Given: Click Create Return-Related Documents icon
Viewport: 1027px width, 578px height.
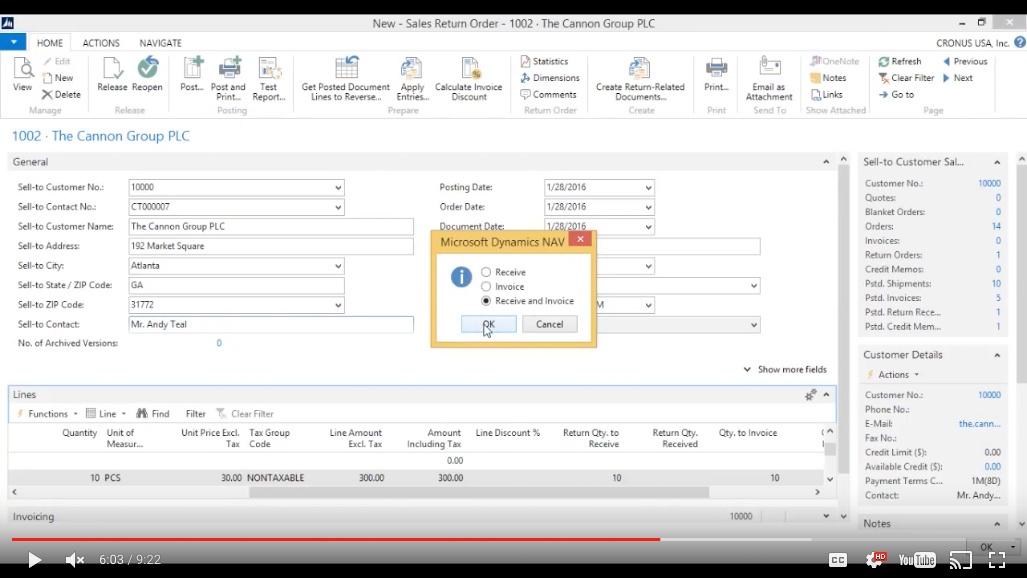Looking at the screenshot, I should (x=640, y=79).
